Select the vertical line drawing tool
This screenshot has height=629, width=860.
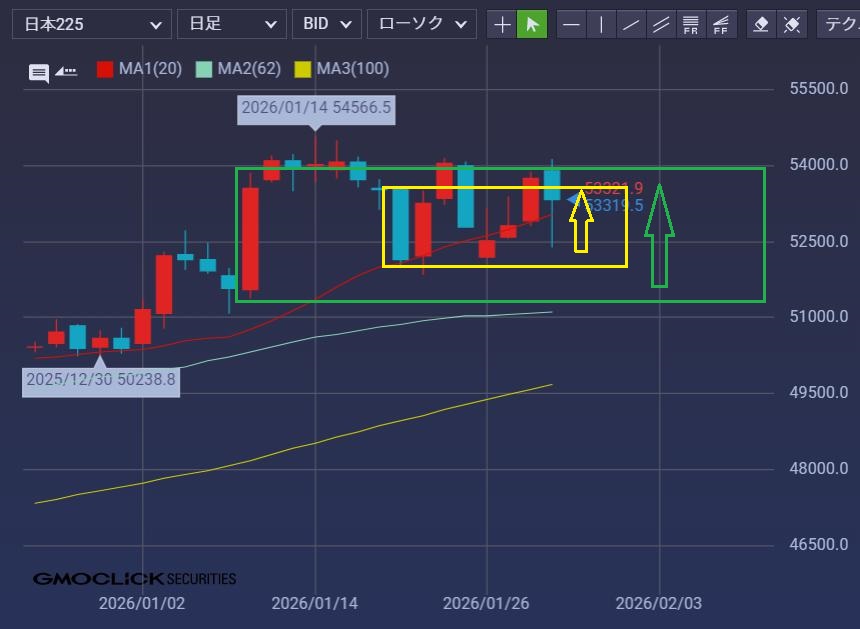601,24
